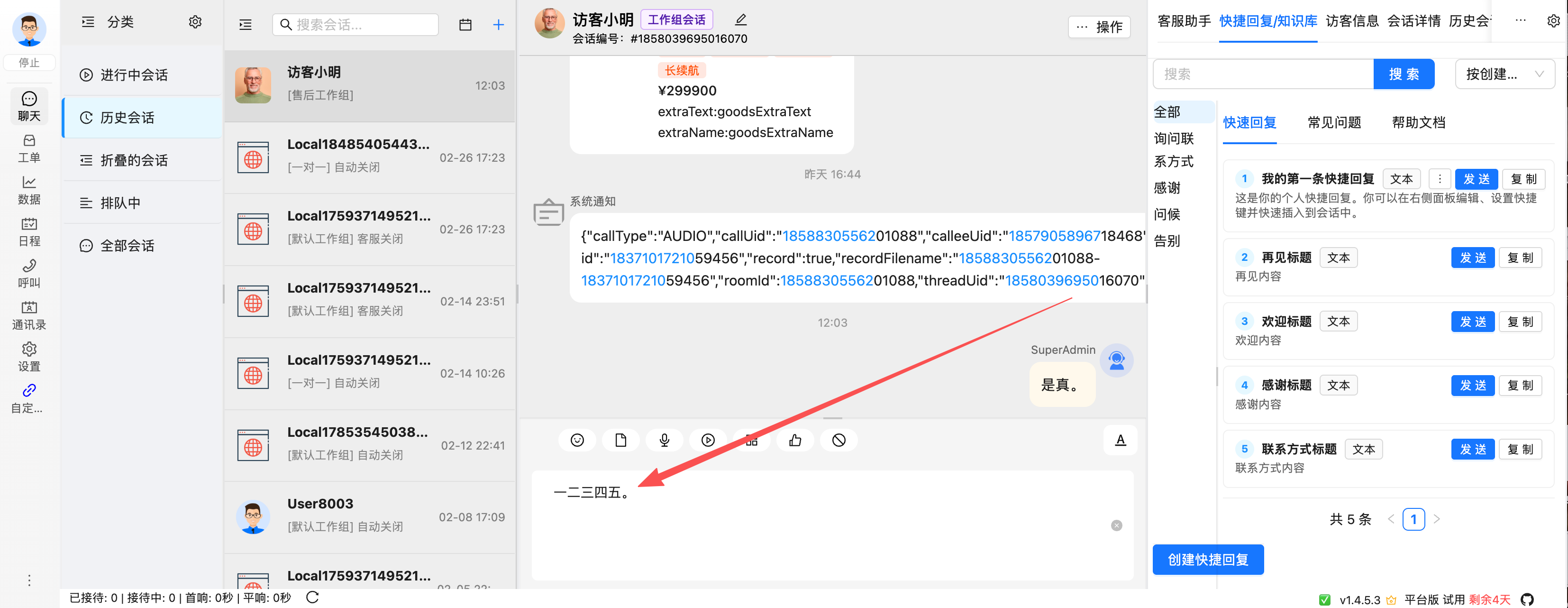
Task: Click the emoji icon in message toolbar
Action: point(577,440)
